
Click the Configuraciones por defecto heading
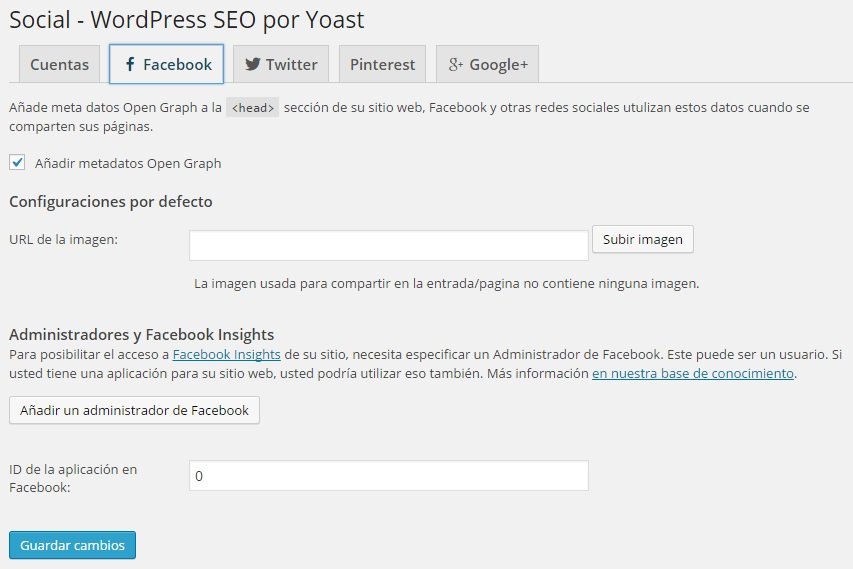[x=111, y=202]
